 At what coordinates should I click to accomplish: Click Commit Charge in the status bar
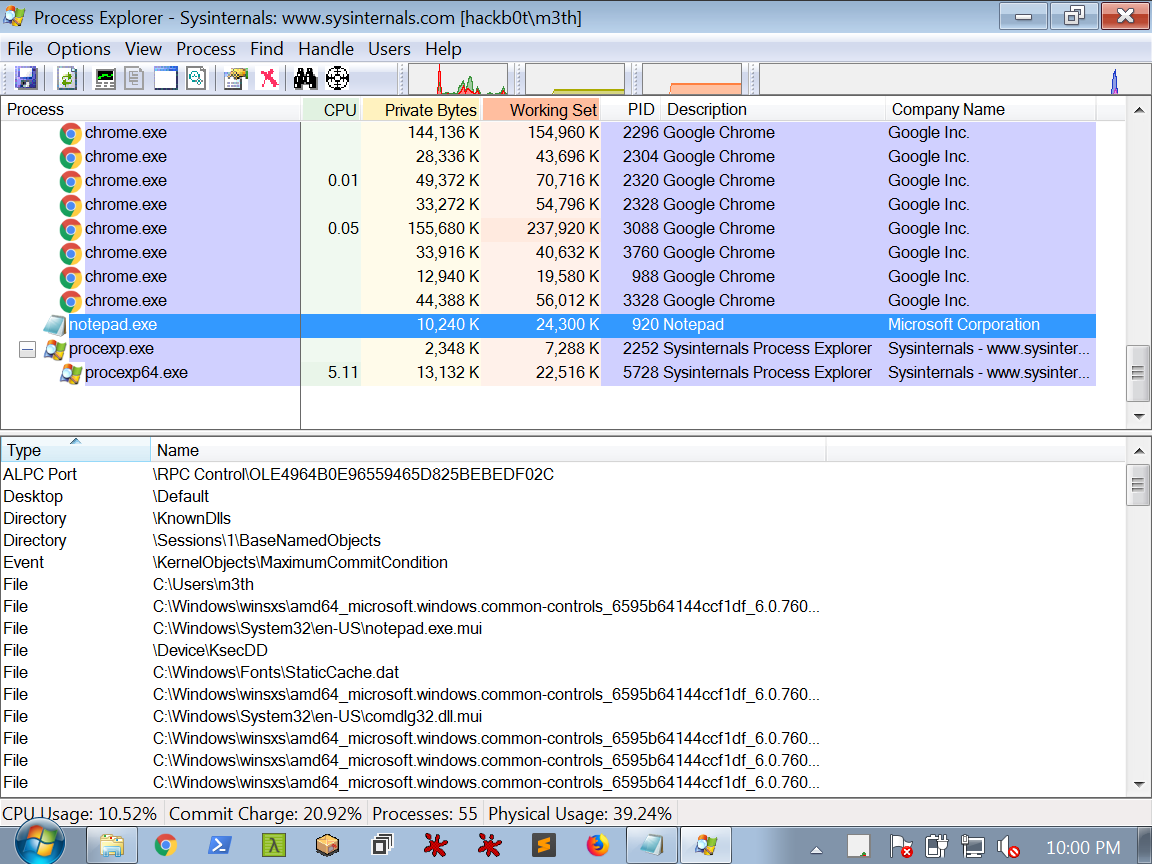[x=265, y=814]
